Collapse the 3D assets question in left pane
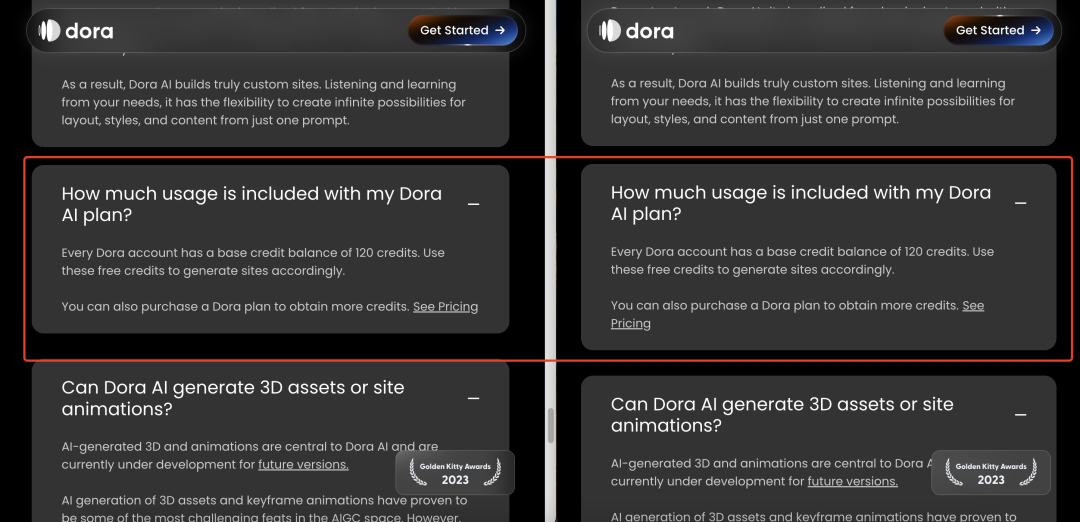1080x522 pixels. tap(473, 398)
